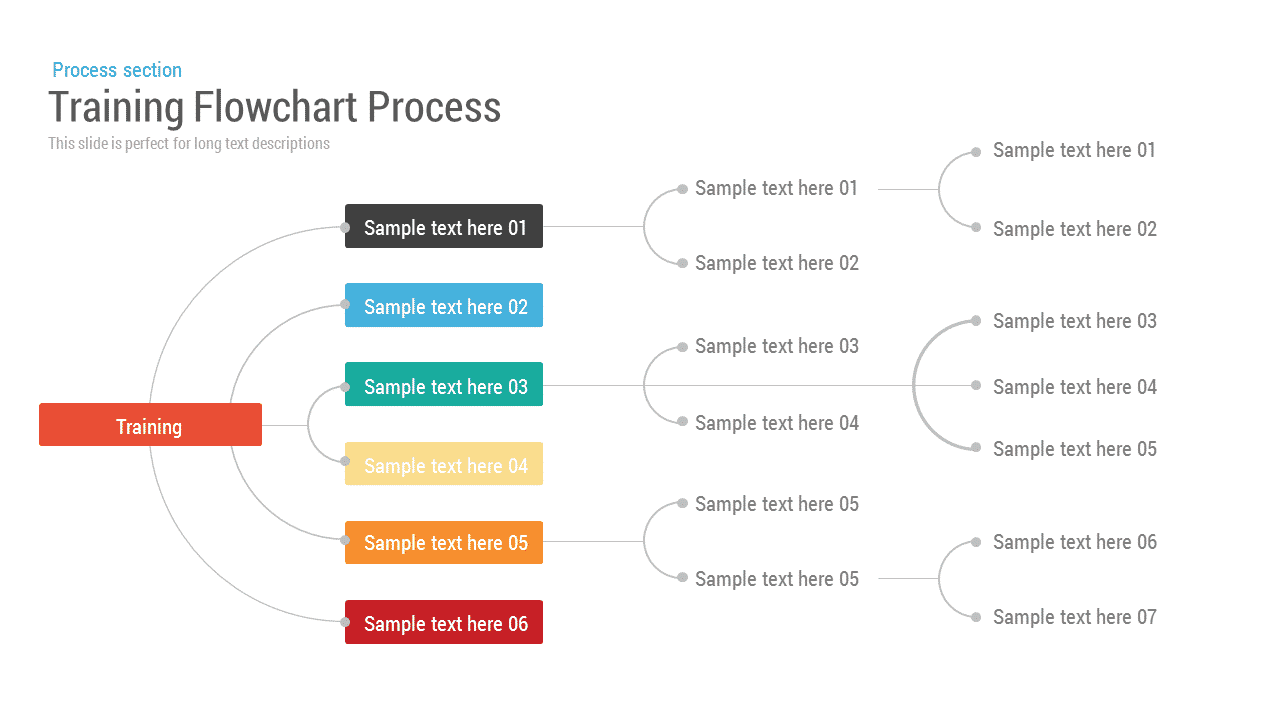Click middle column Sample text here 04 label
1280x720 pixels.
click(776, 423)
